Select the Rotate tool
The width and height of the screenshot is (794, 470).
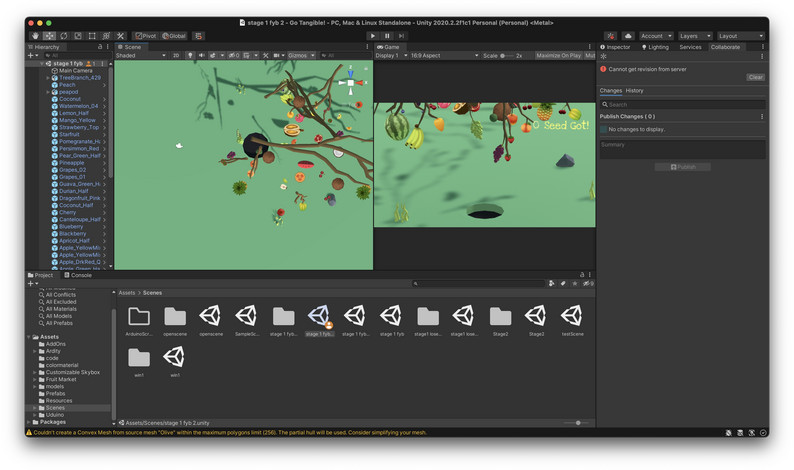click(x=63, y=36)
